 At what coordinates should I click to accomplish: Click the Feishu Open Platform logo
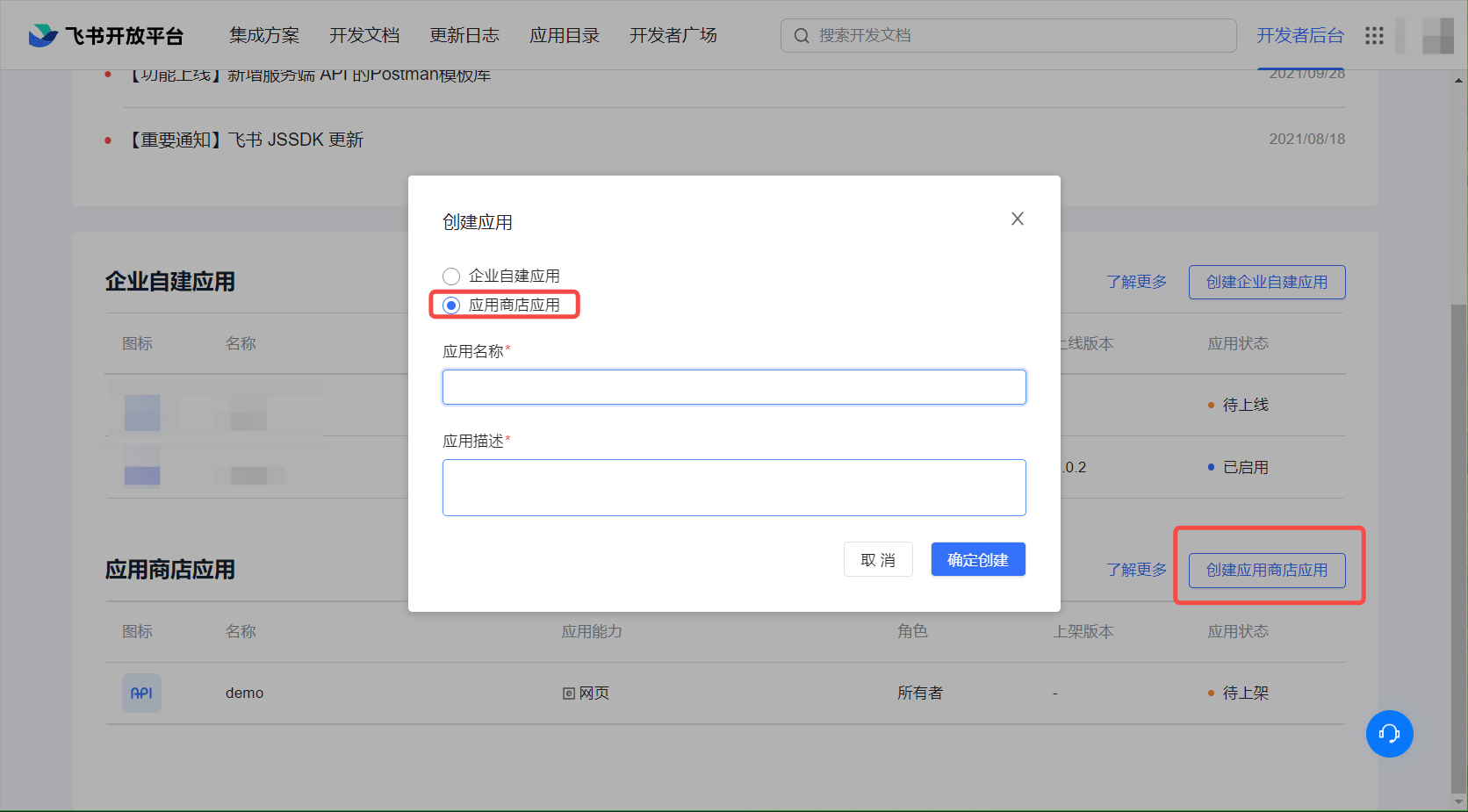105,35
